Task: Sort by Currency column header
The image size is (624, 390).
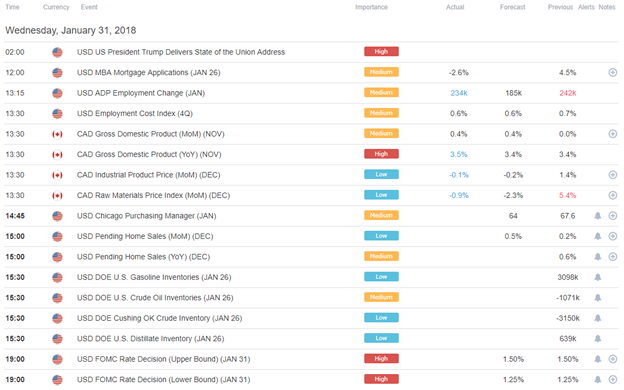Action: [x=56, y=7]
